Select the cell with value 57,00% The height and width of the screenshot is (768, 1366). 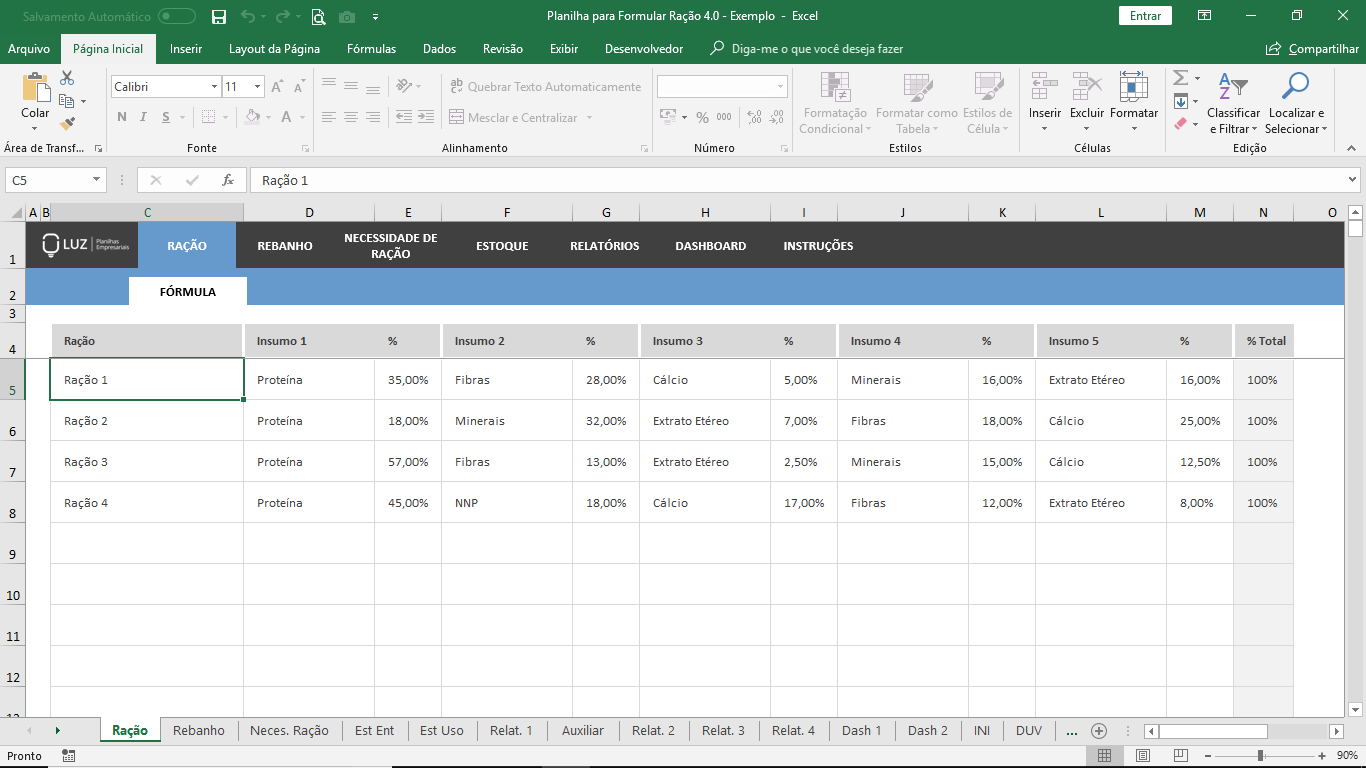[x=408, y=462]
